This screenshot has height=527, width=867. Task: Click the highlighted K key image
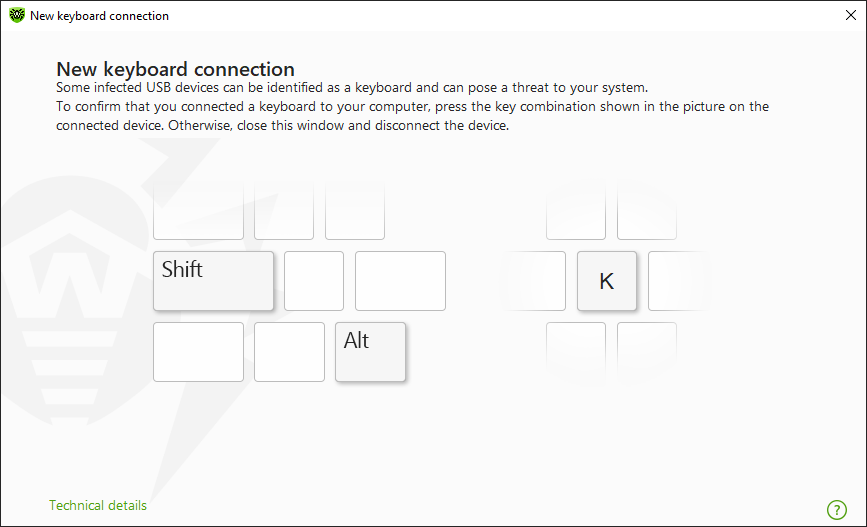pos(607,281)
